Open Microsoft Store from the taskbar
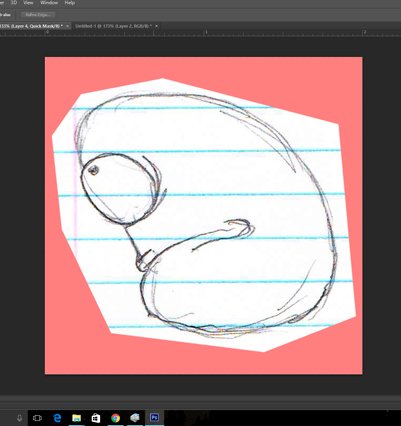Viewport: 401px width, 426px height. pyautogui.click(x=96, y=418)
